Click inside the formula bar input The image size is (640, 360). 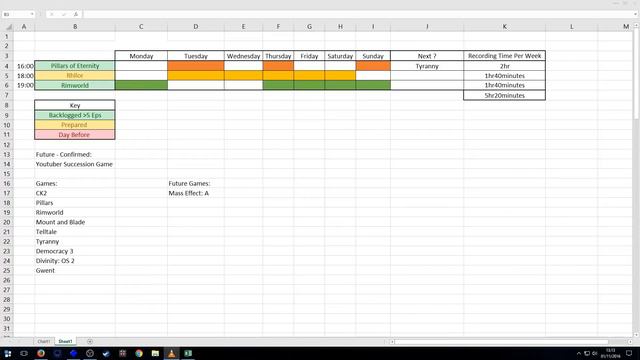(x=357, y=14)
